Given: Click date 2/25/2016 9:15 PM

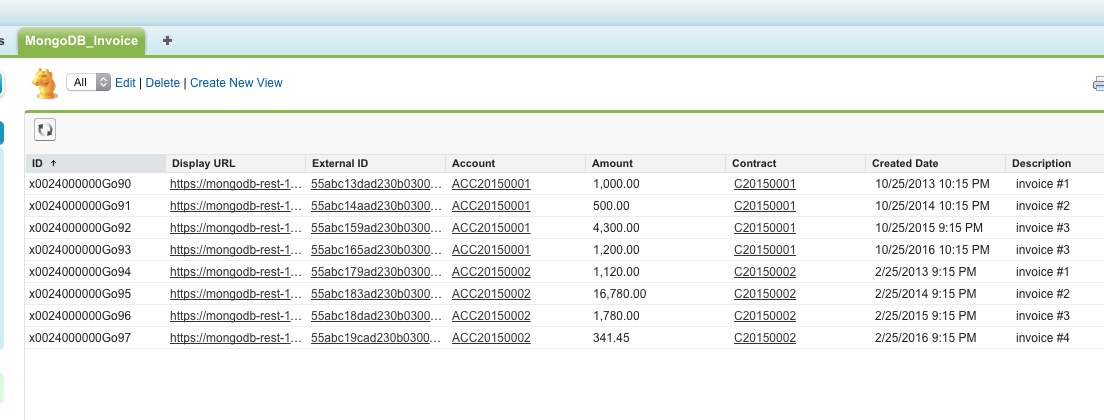Looking at the screenshot, I should coord(926,338).
